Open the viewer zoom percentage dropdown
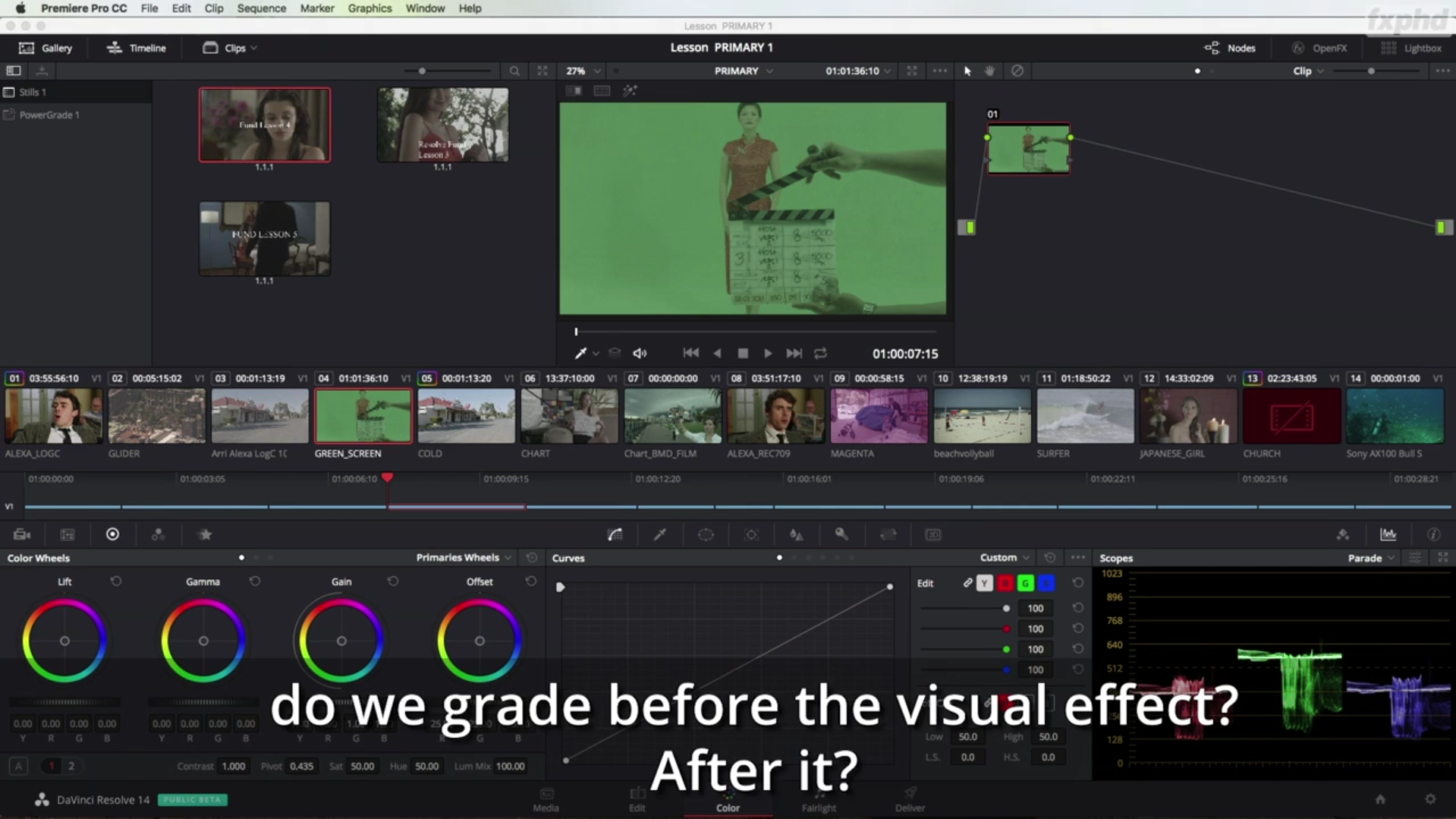The width and height of the screenshot is (1456, 819). [x=580, y=71]
